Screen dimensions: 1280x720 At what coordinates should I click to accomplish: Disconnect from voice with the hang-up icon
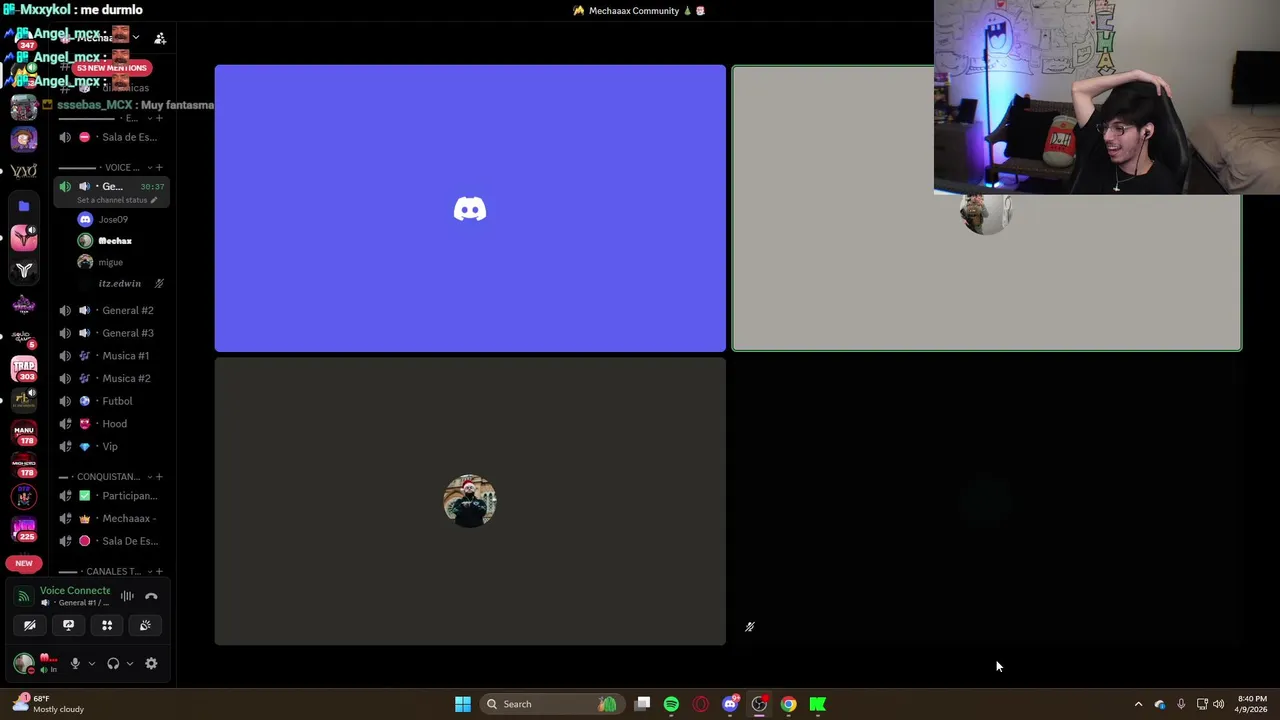(x=151, y=596)
